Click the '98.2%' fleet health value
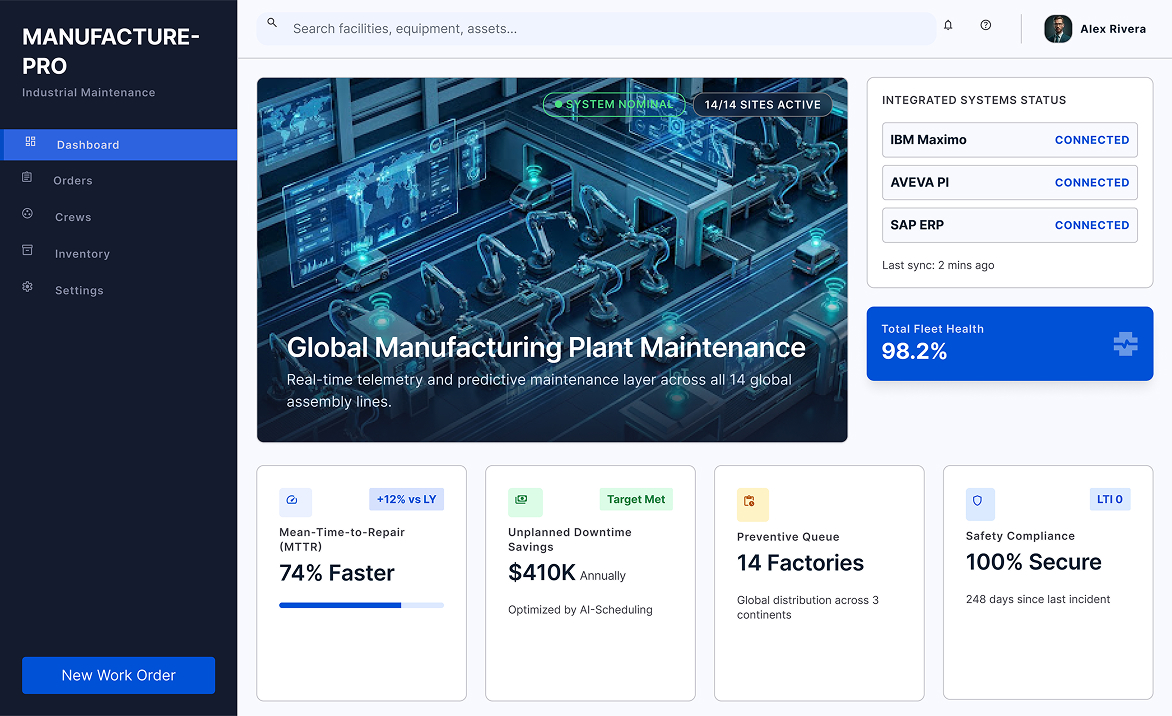The height and width of the screenshot is (716, 1172). point(914,351)
